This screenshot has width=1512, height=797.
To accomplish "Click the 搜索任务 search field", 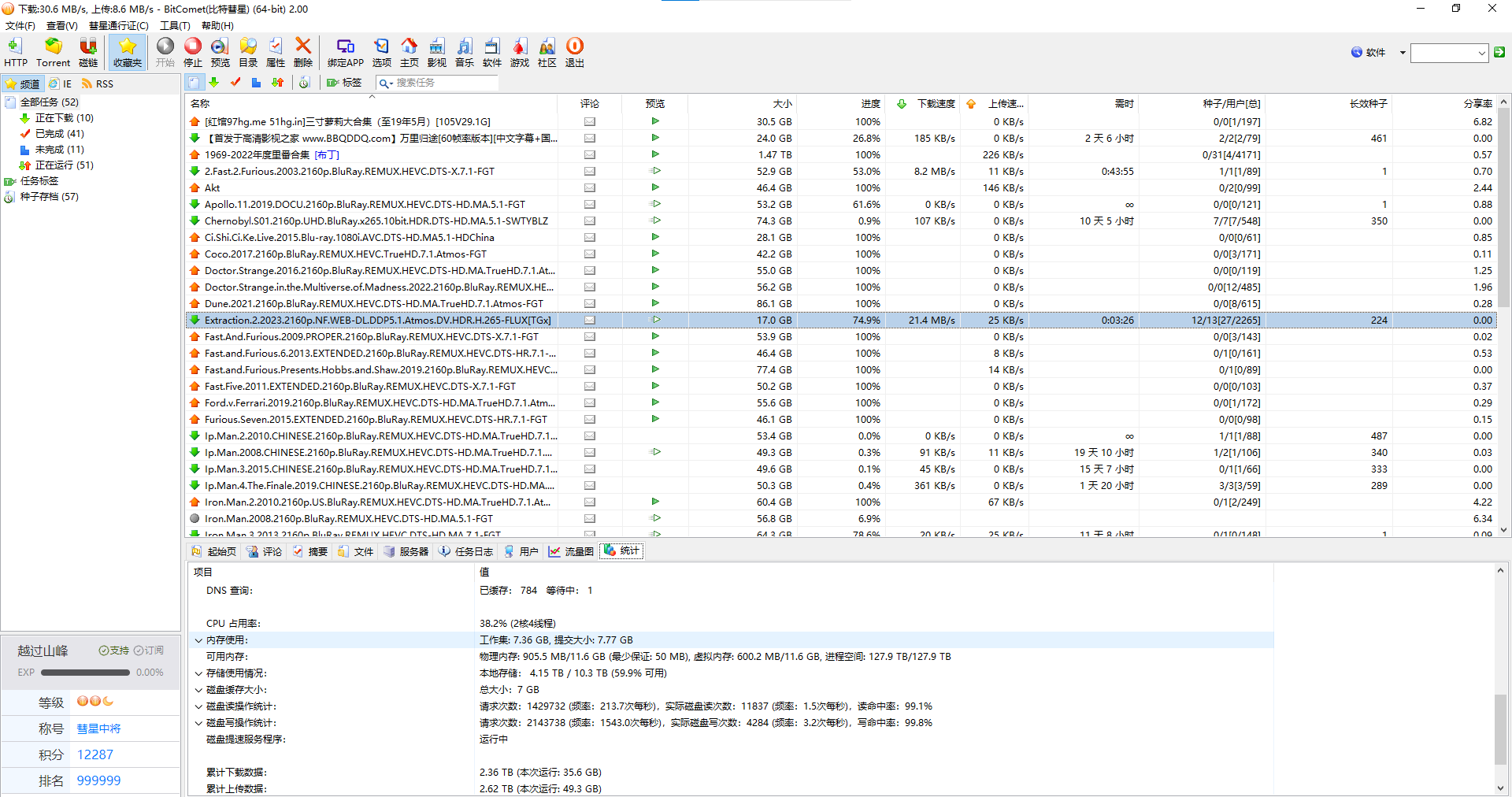I will 445,83.
